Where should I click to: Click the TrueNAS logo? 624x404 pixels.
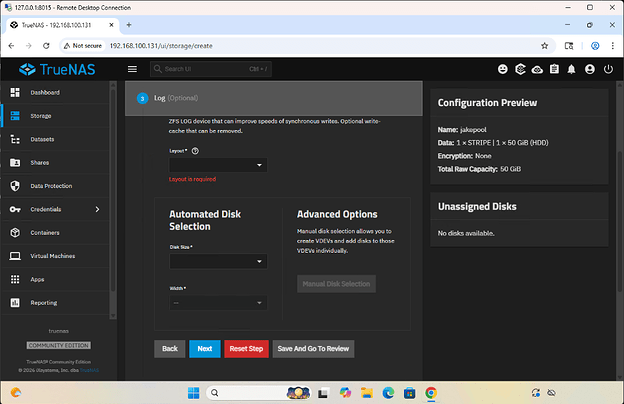(57, 69)
